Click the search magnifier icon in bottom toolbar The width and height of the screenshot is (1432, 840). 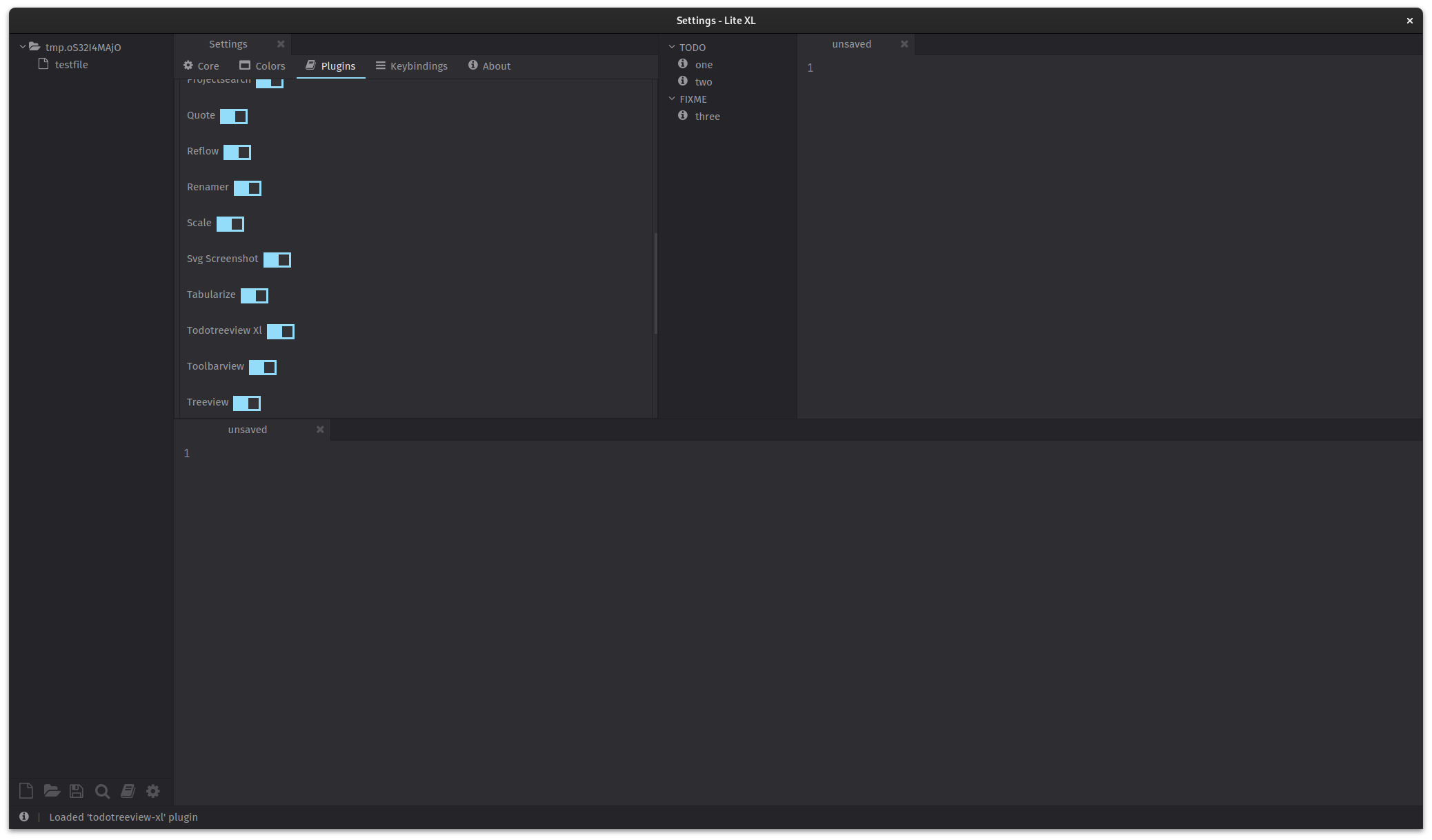(102, 791)
